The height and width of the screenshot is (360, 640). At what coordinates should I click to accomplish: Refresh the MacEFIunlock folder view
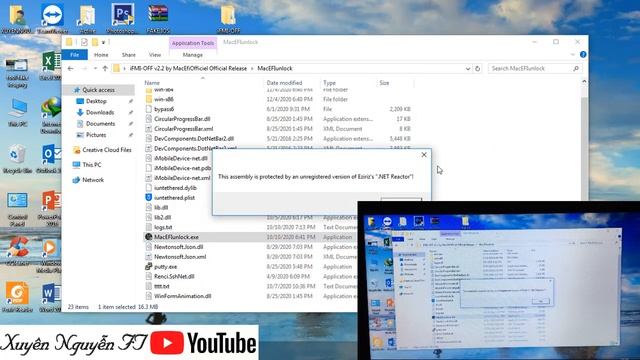tap(478, 69)
